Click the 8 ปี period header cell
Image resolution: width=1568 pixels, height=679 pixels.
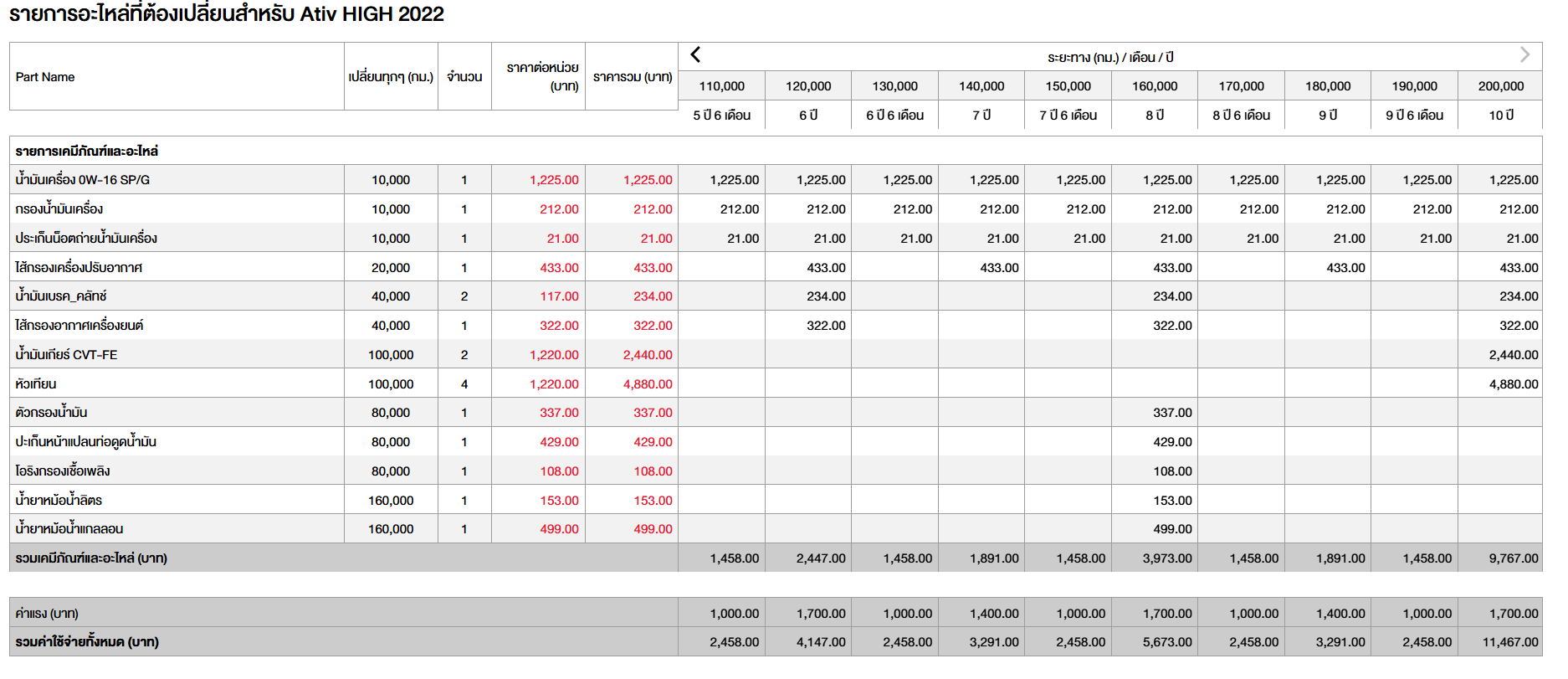tap(1154, 116)
